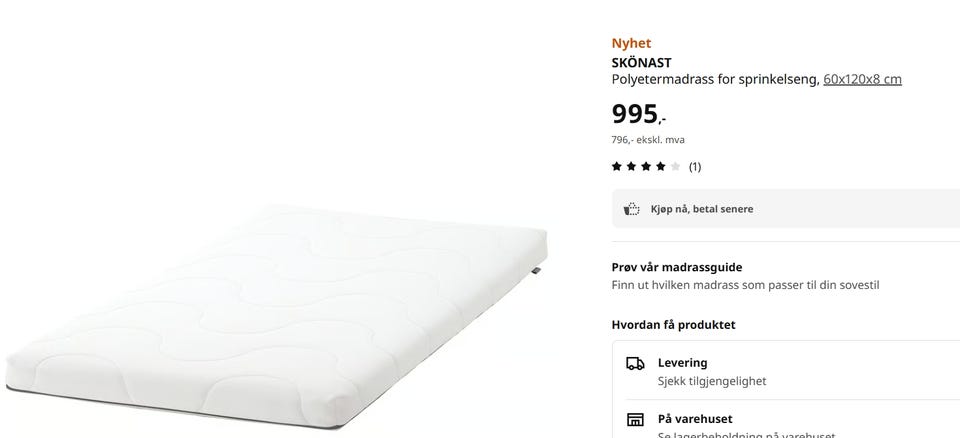Click the store building icon
Image resolution: width=960 pixels, height=438 pixels.
point(635,420)
